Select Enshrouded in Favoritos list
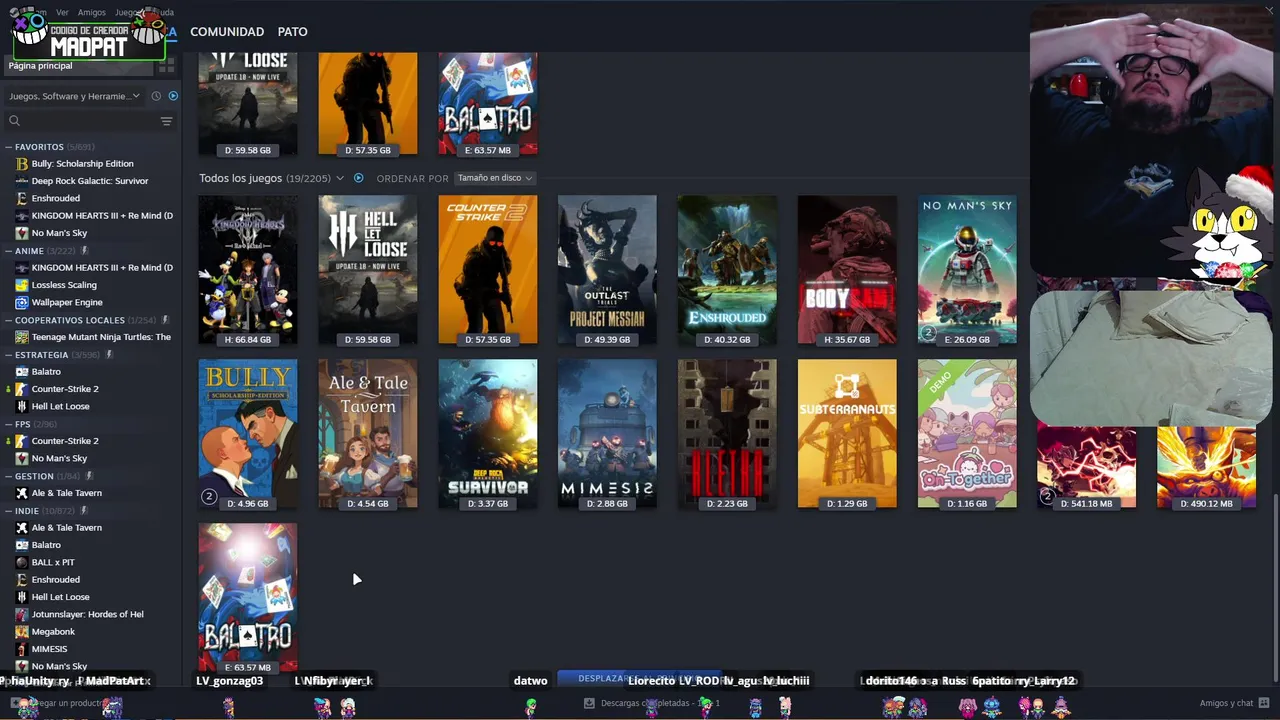This screenshot has height=720, width=1280. click(x=55, y=198)
